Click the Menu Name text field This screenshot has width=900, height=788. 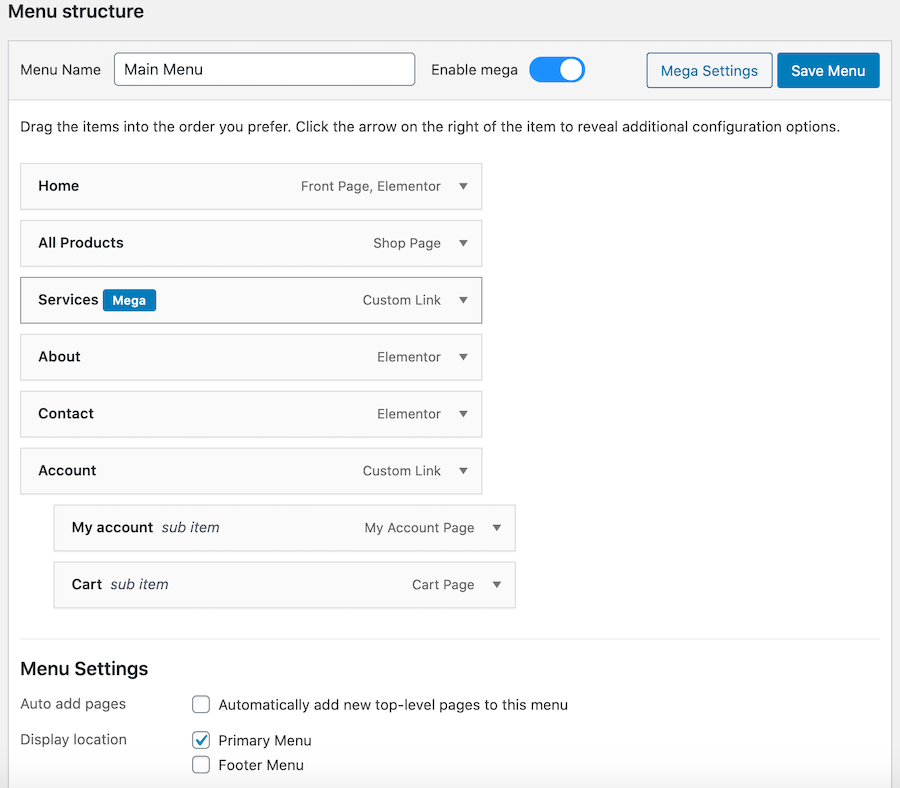point(264,70)
